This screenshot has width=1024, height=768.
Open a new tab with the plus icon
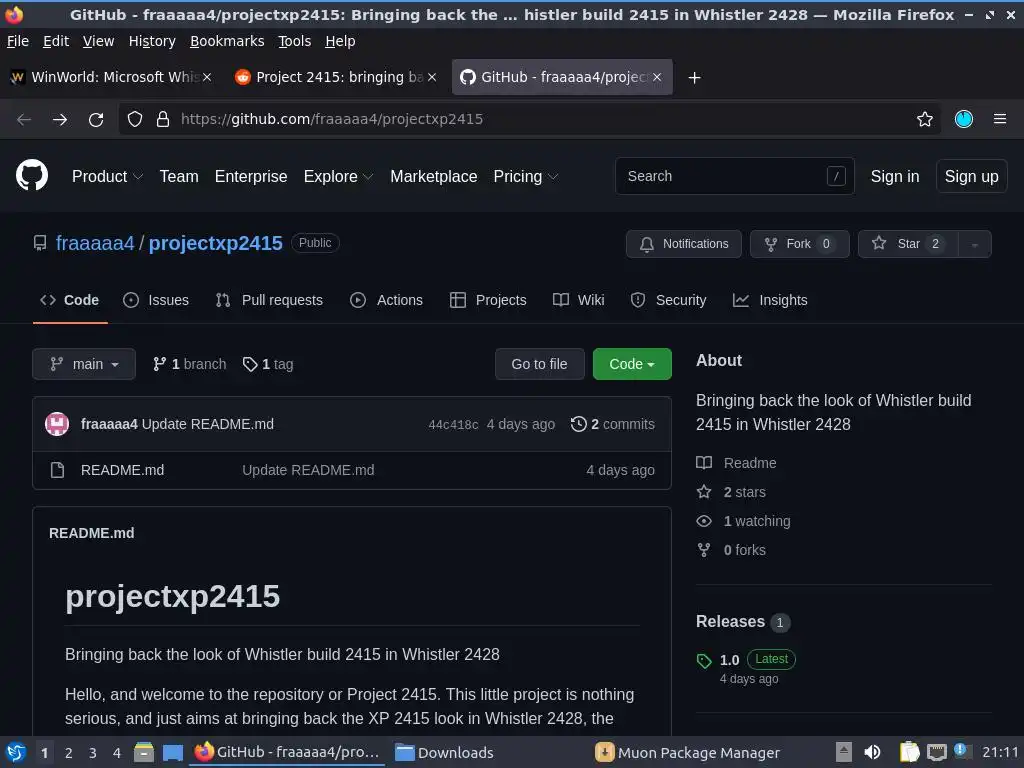pyautogui.click(x=694, y=78)
